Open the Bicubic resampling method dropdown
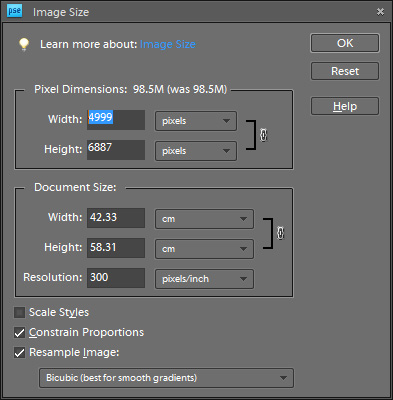The image size is (393, 400). [x=166, y=378]
